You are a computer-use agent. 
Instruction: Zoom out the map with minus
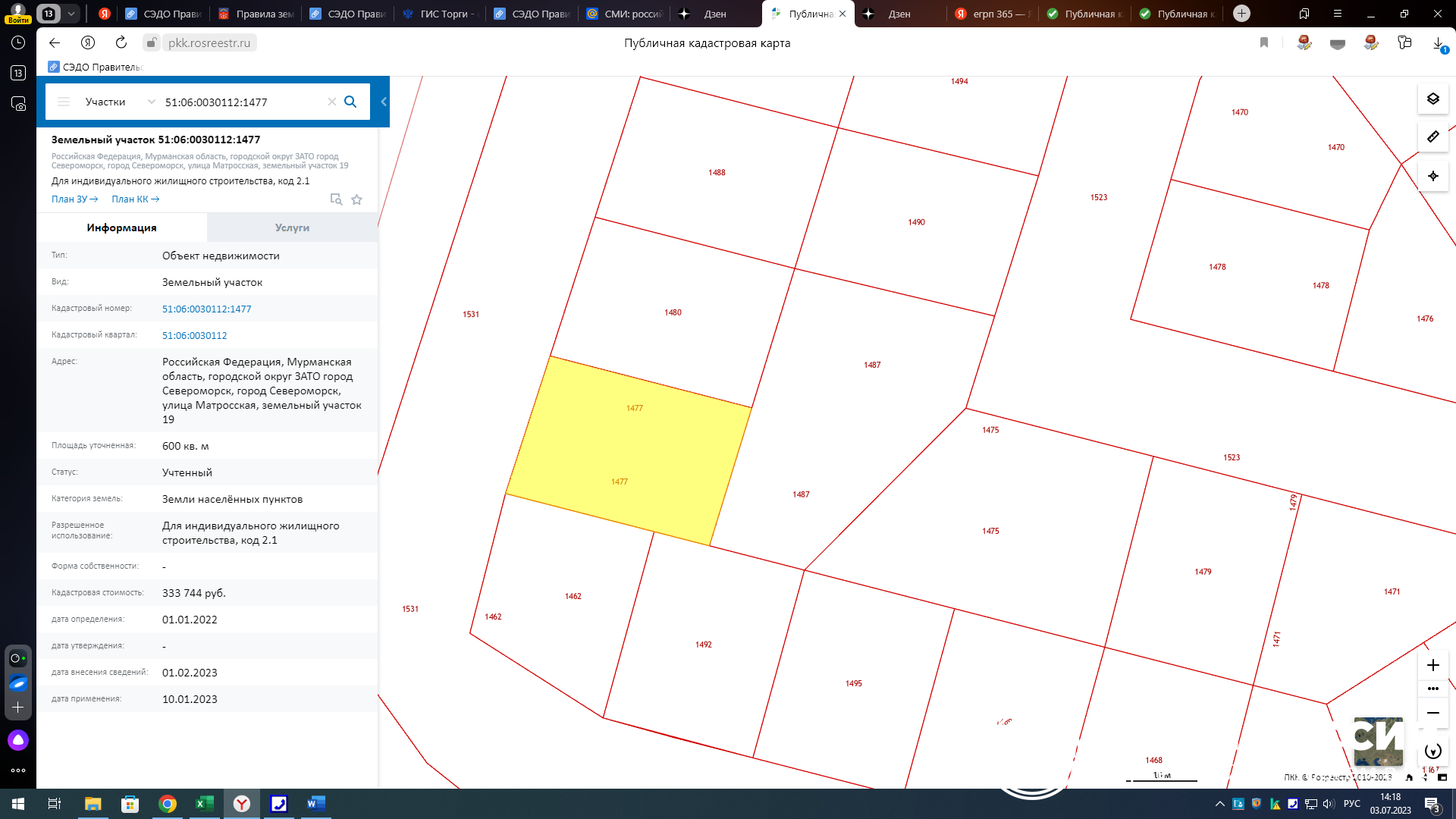[1432, 713]
